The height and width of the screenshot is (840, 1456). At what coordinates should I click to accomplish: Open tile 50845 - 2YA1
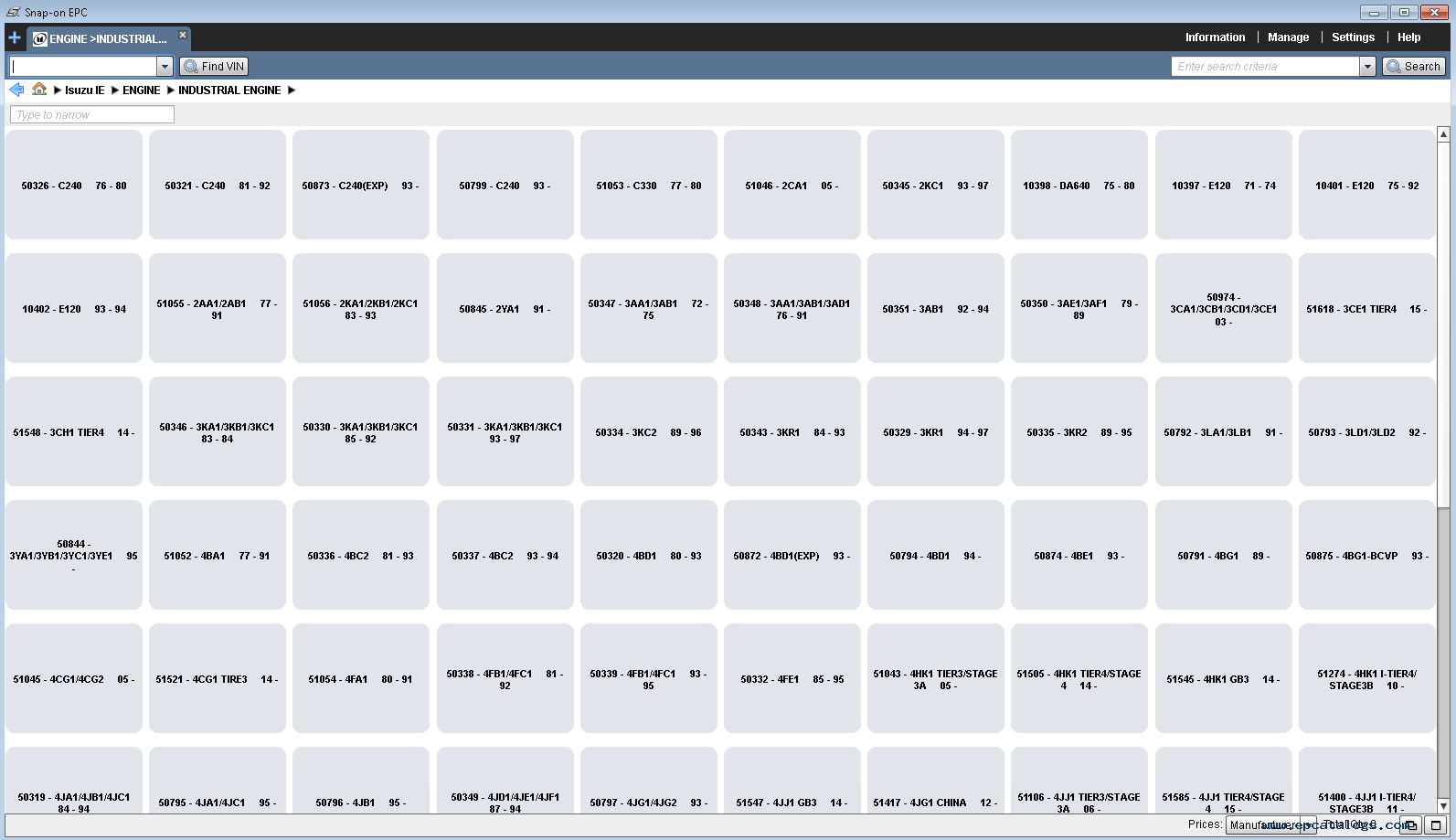tap(505, 308)
